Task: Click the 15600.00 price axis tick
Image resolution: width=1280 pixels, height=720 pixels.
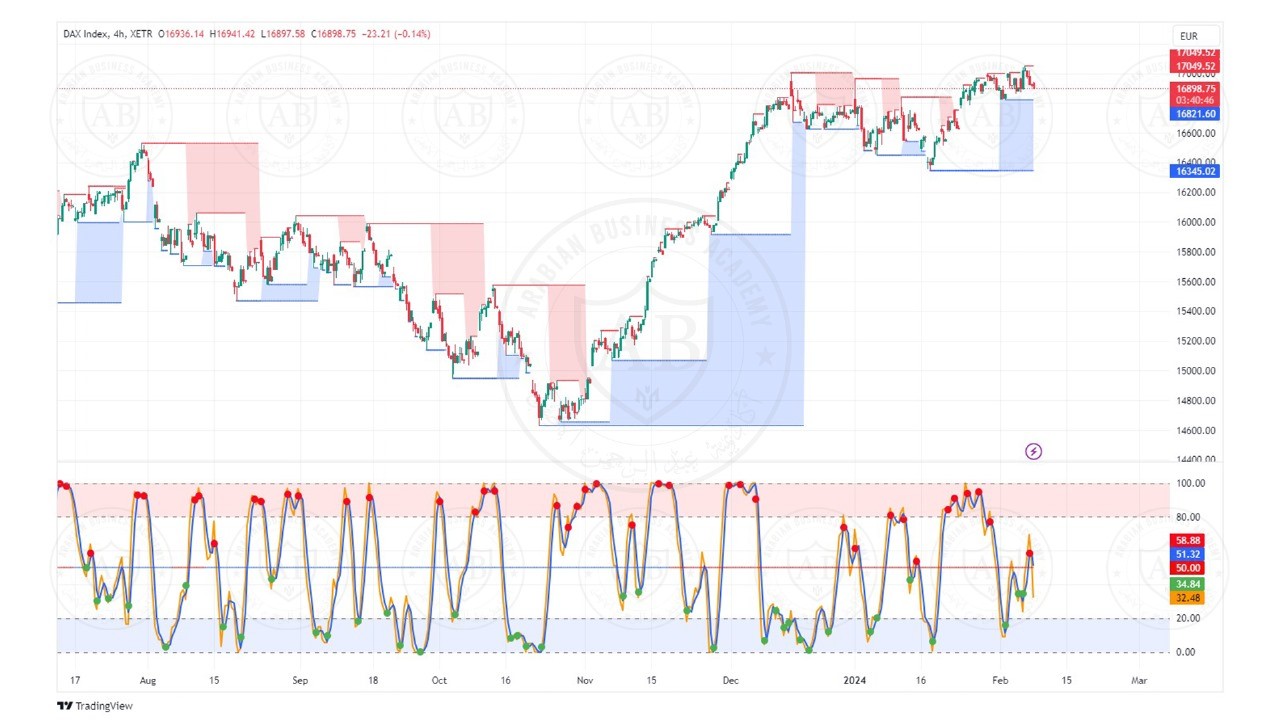Action: tap(1196, 282)
